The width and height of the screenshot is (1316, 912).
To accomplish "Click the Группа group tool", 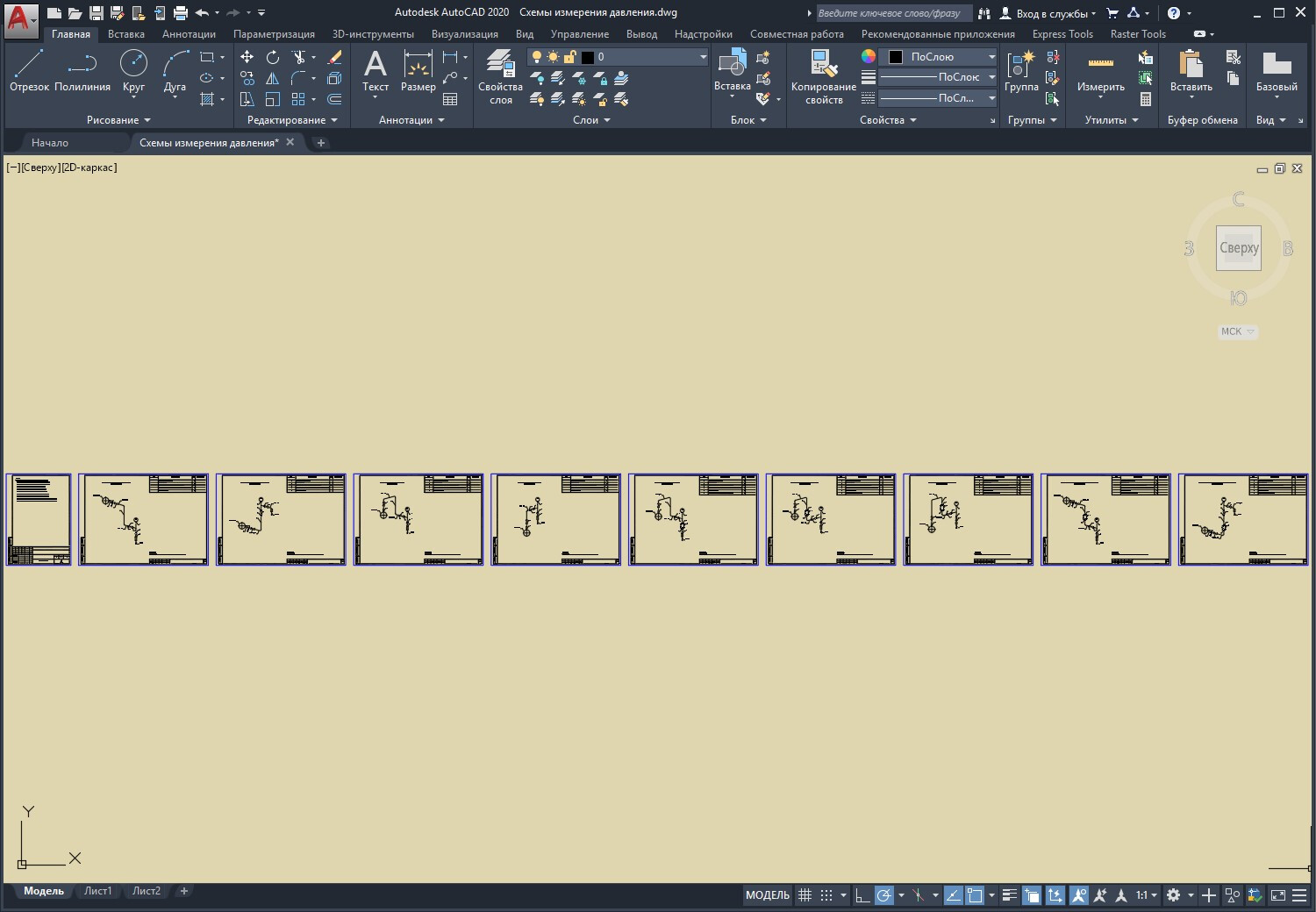I will pyautogui.click(x=1021, y=71).
